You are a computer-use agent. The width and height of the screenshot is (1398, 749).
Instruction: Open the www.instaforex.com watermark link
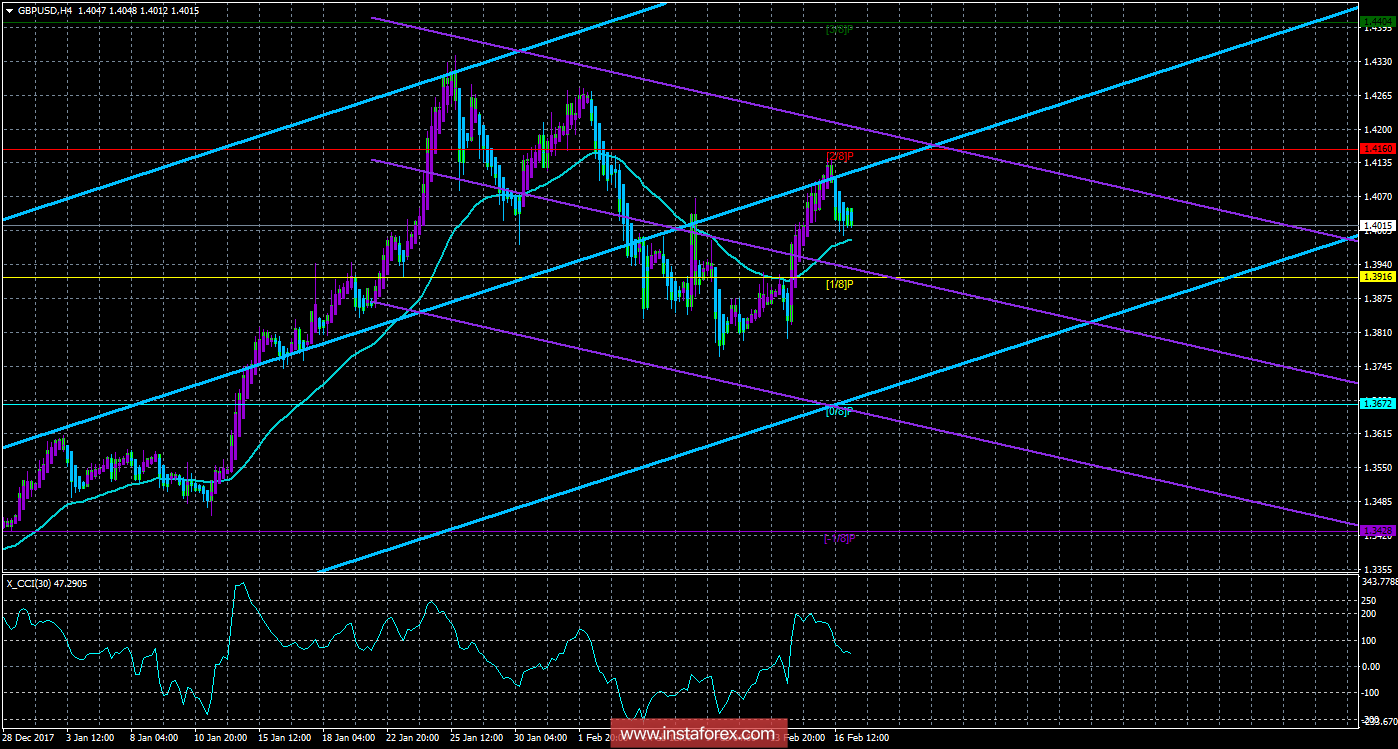[699, 736]
